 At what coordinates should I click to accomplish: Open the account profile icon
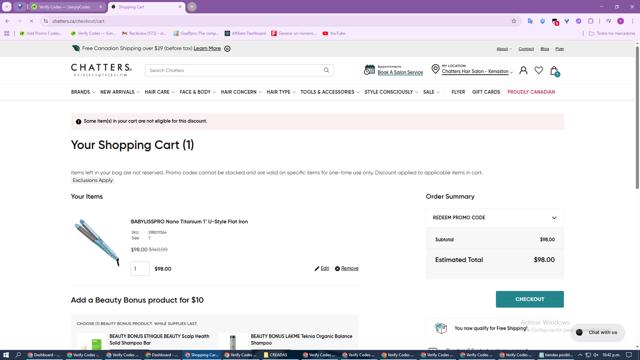point(523,70)
